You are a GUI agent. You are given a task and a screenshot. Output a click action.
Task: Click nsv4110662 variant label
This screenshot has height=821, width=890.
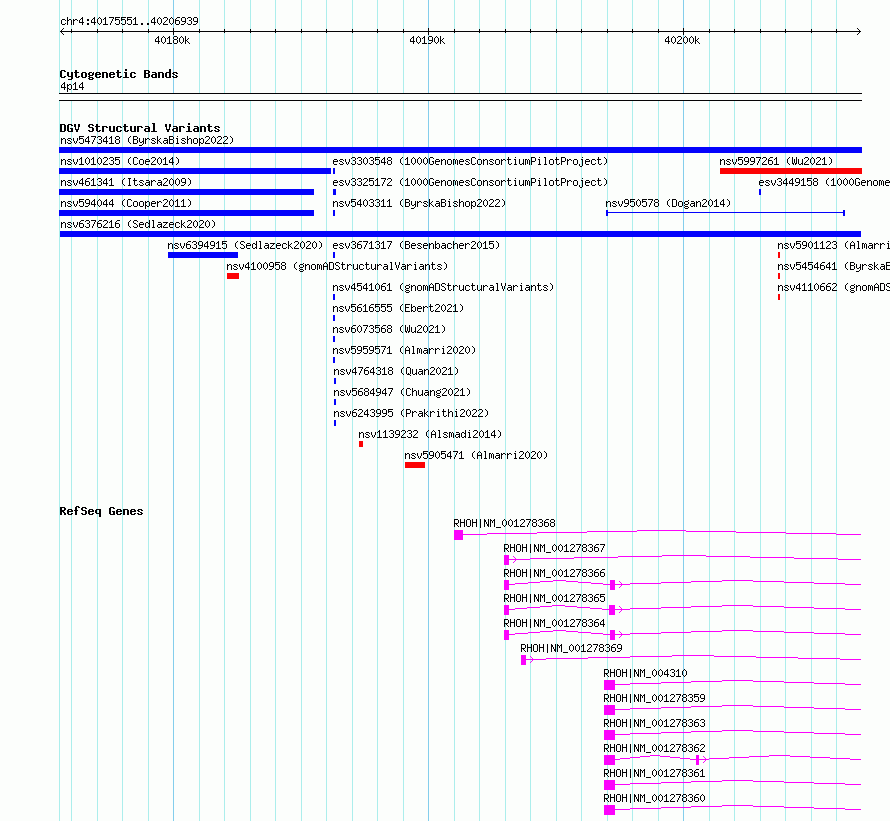point(833,287)
